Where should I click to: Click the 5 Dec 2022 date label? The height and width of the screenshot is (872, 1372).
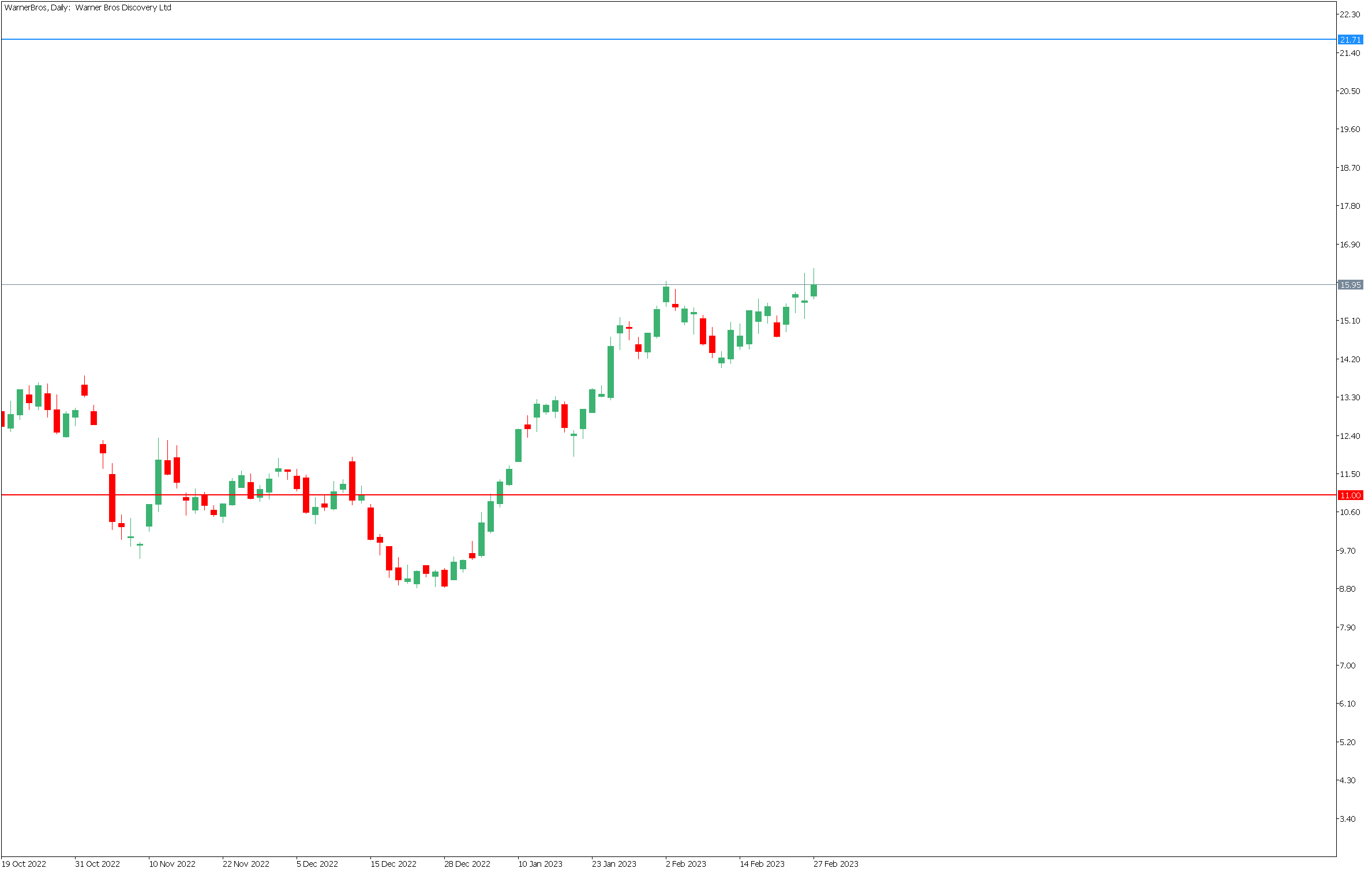pyautogui.click(x=317, y=863)
